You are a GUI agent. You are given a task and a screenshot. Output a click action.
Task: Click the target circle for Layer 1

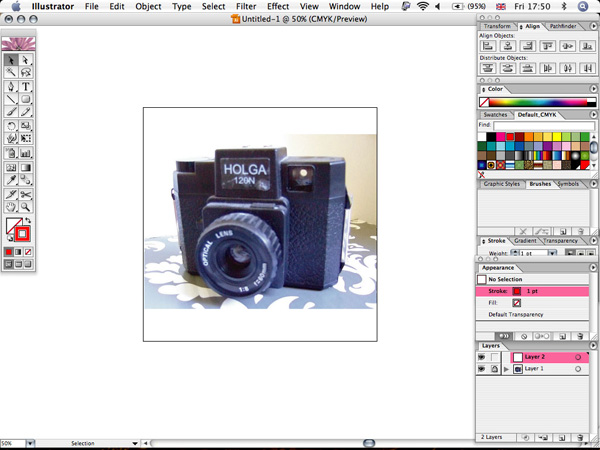[578, 369]
